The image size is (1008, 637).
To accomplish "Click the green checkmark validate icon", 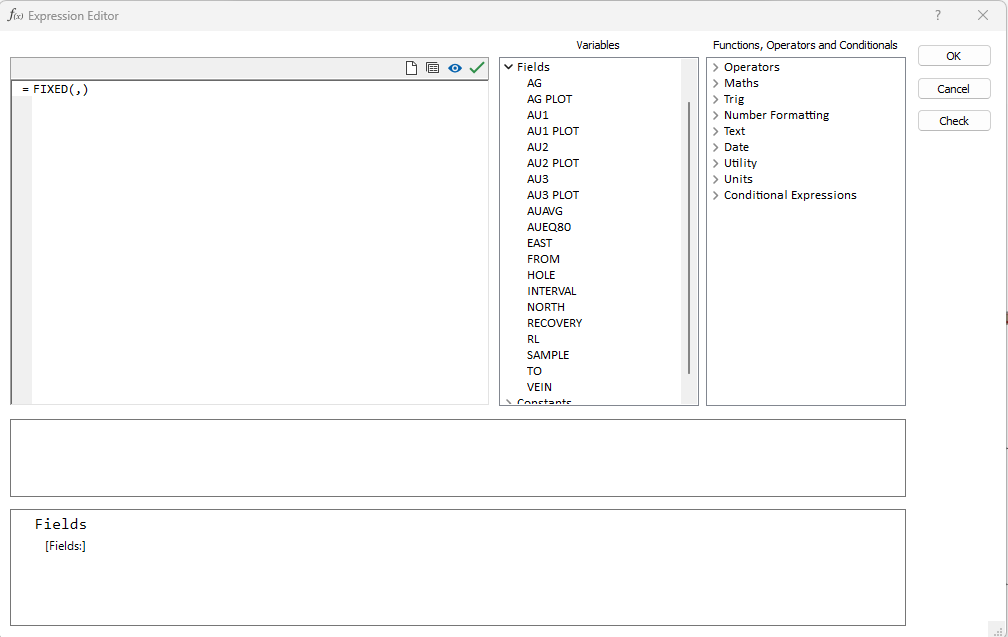I will [x=477, y=68].
